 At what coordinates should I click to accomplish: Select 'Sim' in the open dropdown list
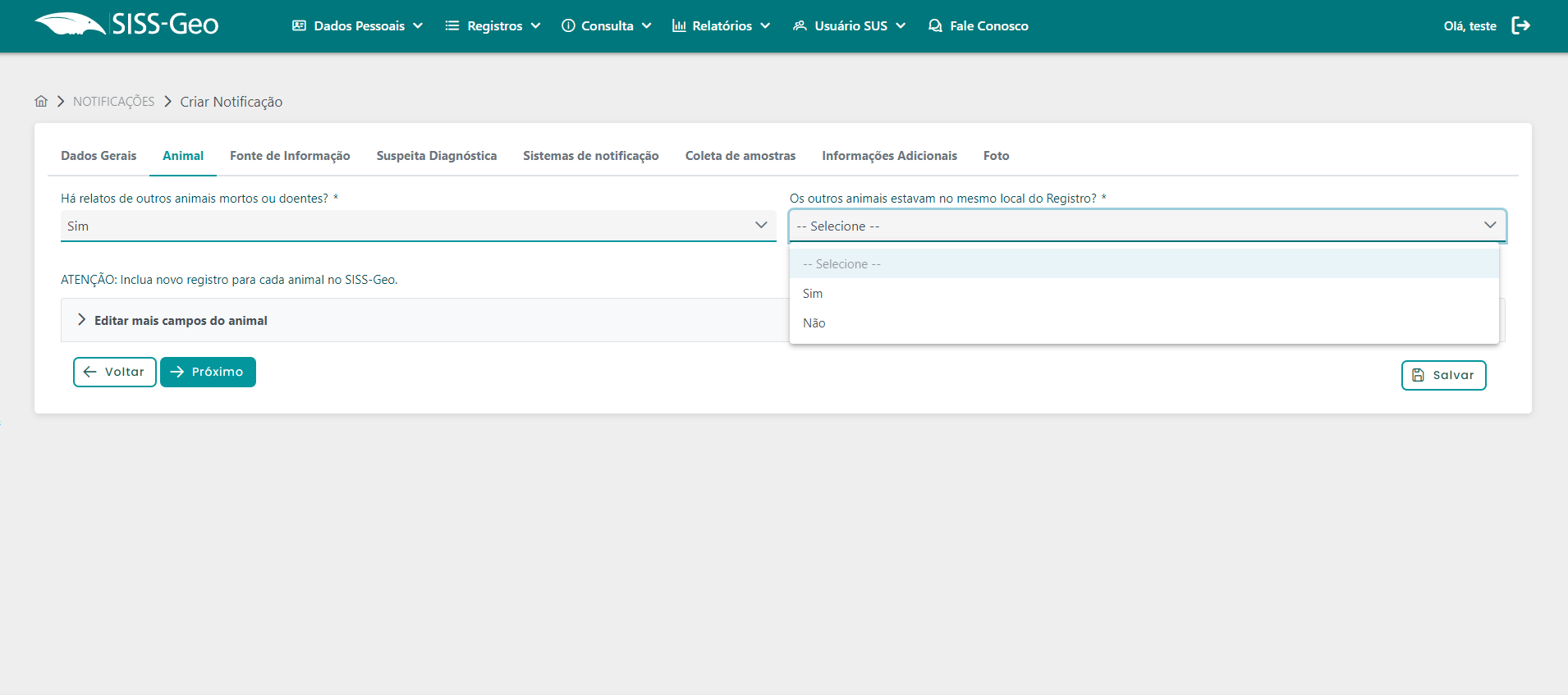pos(813,294)
